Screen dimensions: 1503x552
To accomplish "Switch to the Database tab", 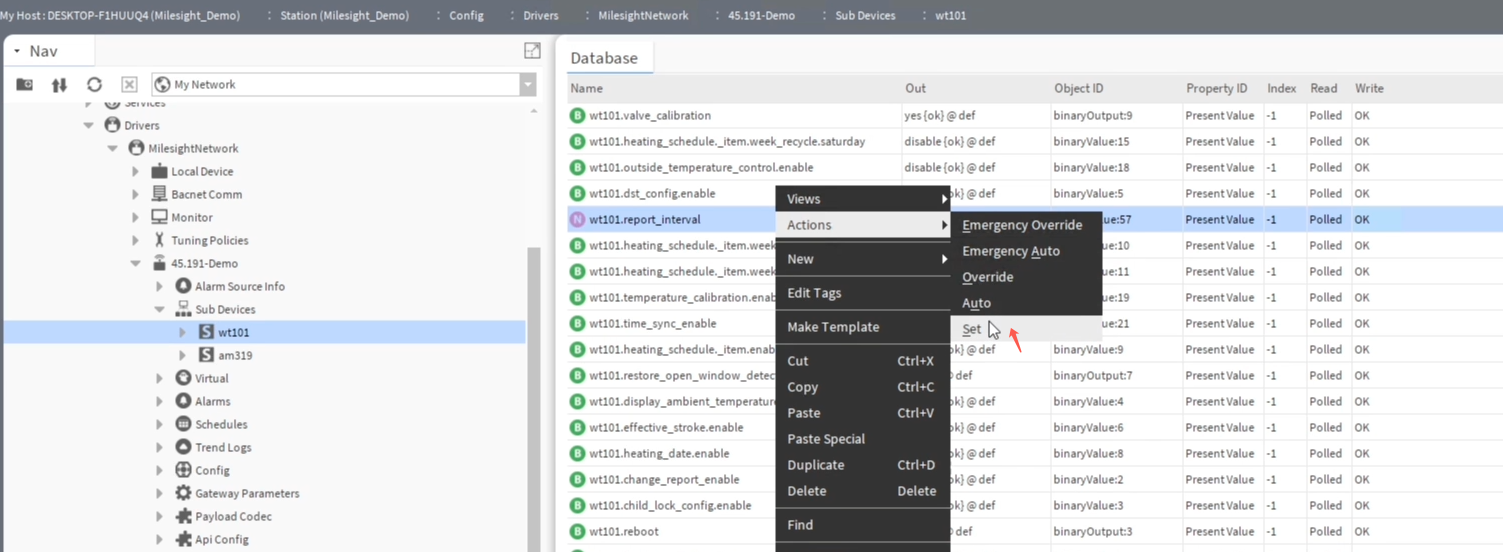I will [x=604, y=58].
